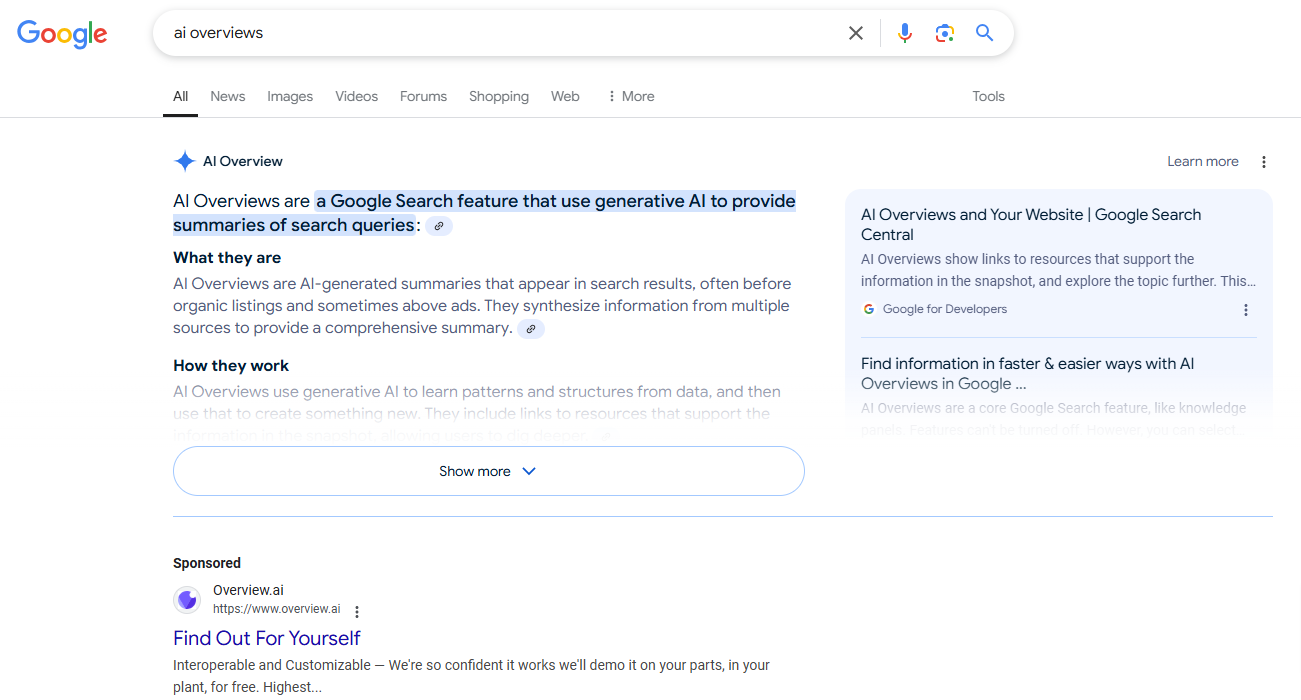Open the 'Find Out For Yourself' ad link

[266, 637]
